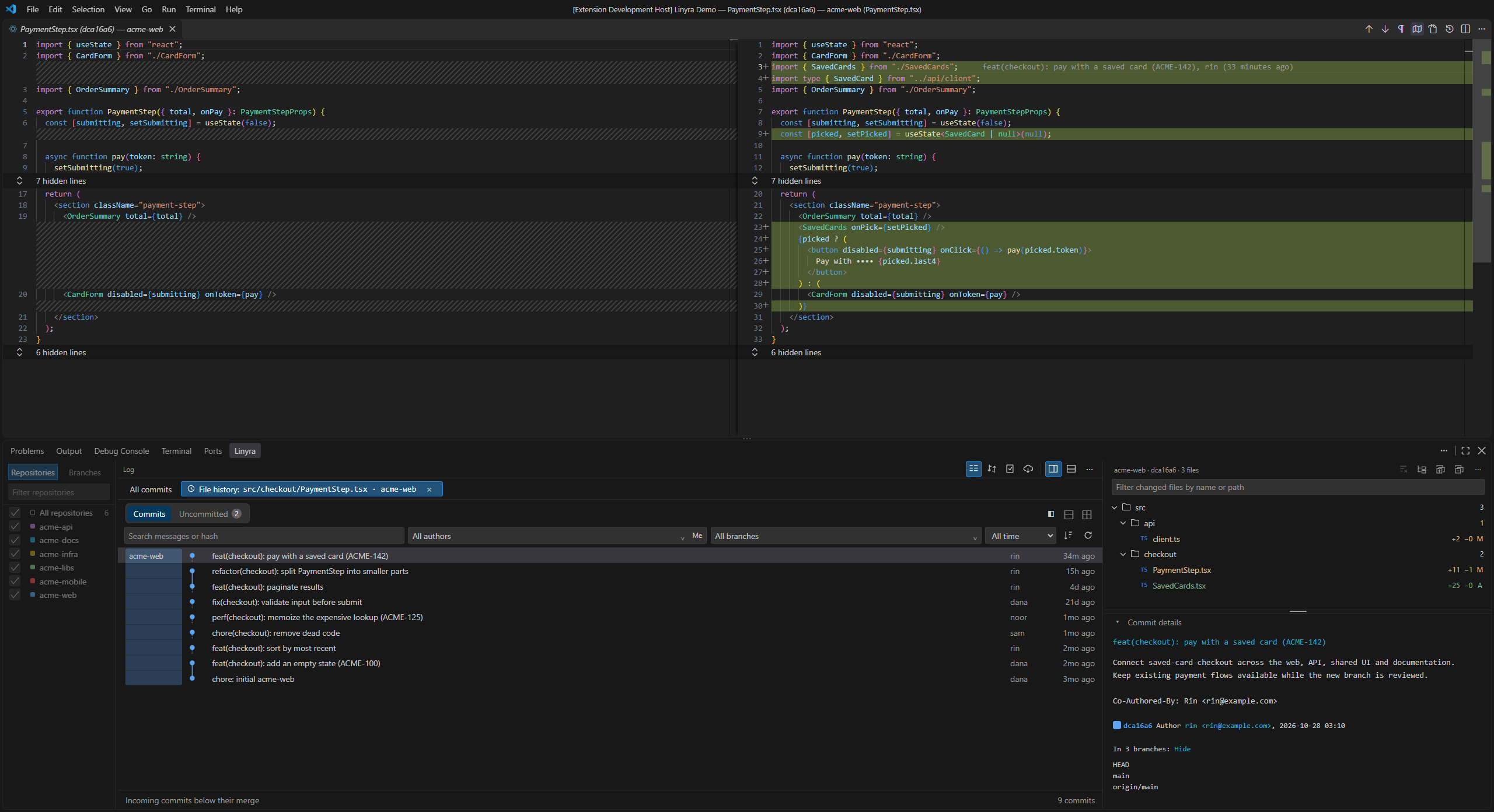
Task: Uncheck the acme-docs repository checkbox
Action: click(15, 540)
